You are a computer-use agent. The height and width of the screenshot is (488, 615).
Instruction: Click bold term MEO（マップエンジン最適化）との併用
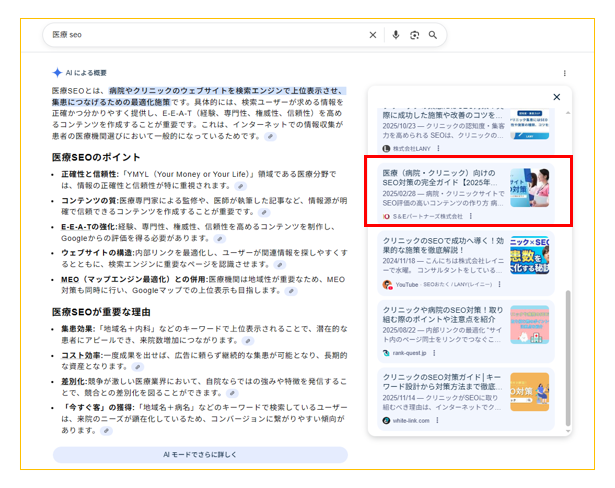pos(133,280)
